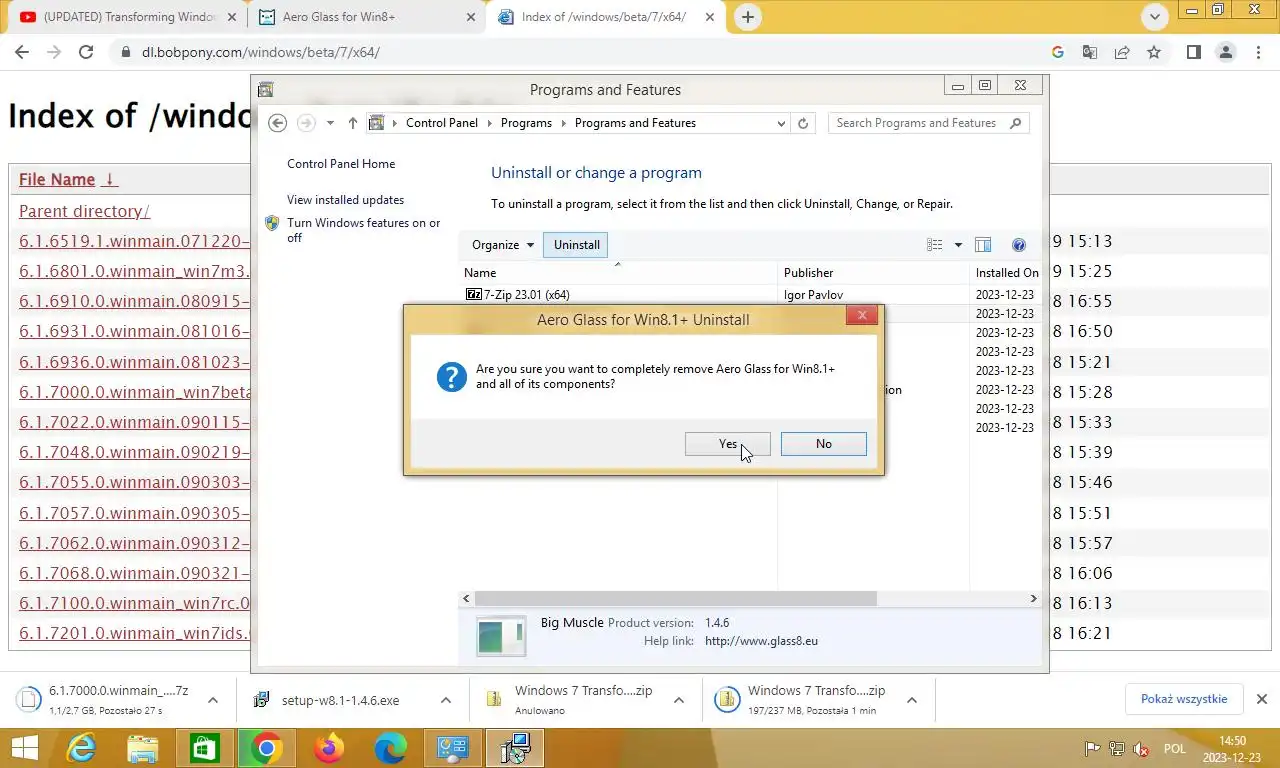The width and height of the screenshot is (1280, 768).
Task: Open the blue help icon
Action: pyautogui.click(x=1019, y=245)
